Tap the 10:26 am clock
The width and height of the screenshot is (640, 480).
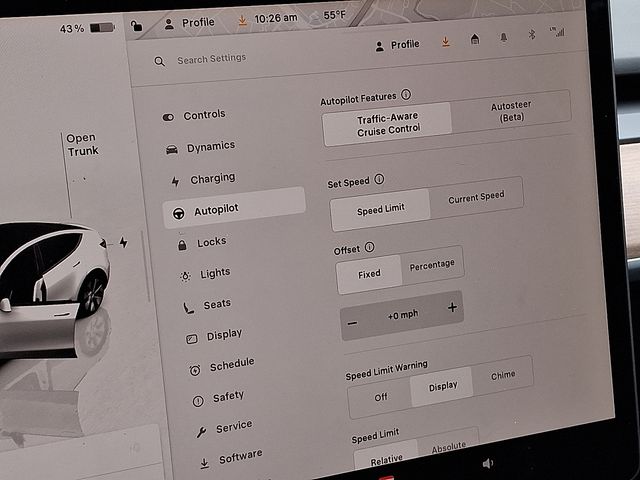point(276,18)
